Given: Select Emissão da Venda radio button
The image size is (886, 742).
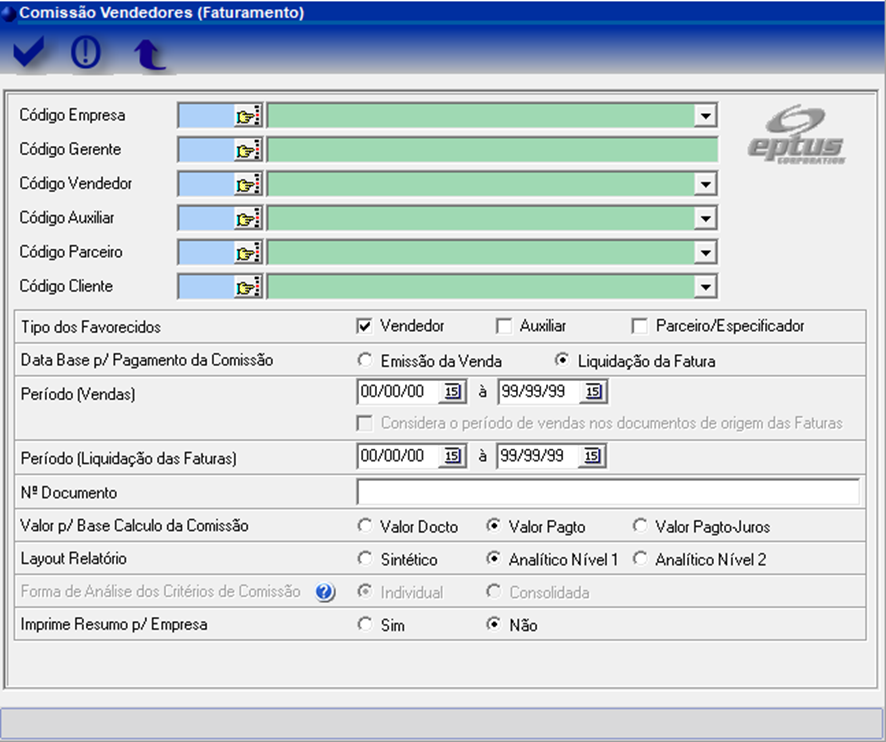Looking at the screenshot, I should pos(365,360).
